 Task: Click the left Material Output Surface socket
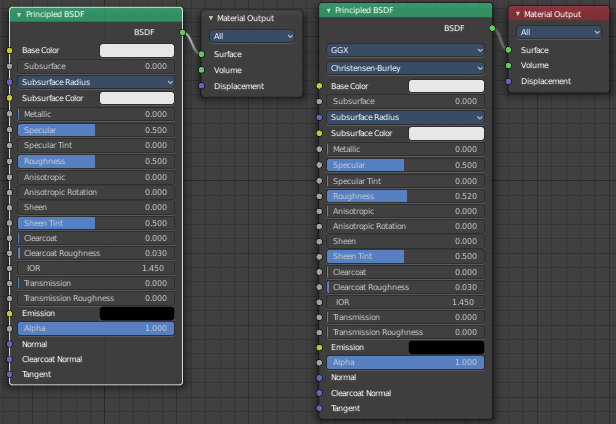(202, 54)
